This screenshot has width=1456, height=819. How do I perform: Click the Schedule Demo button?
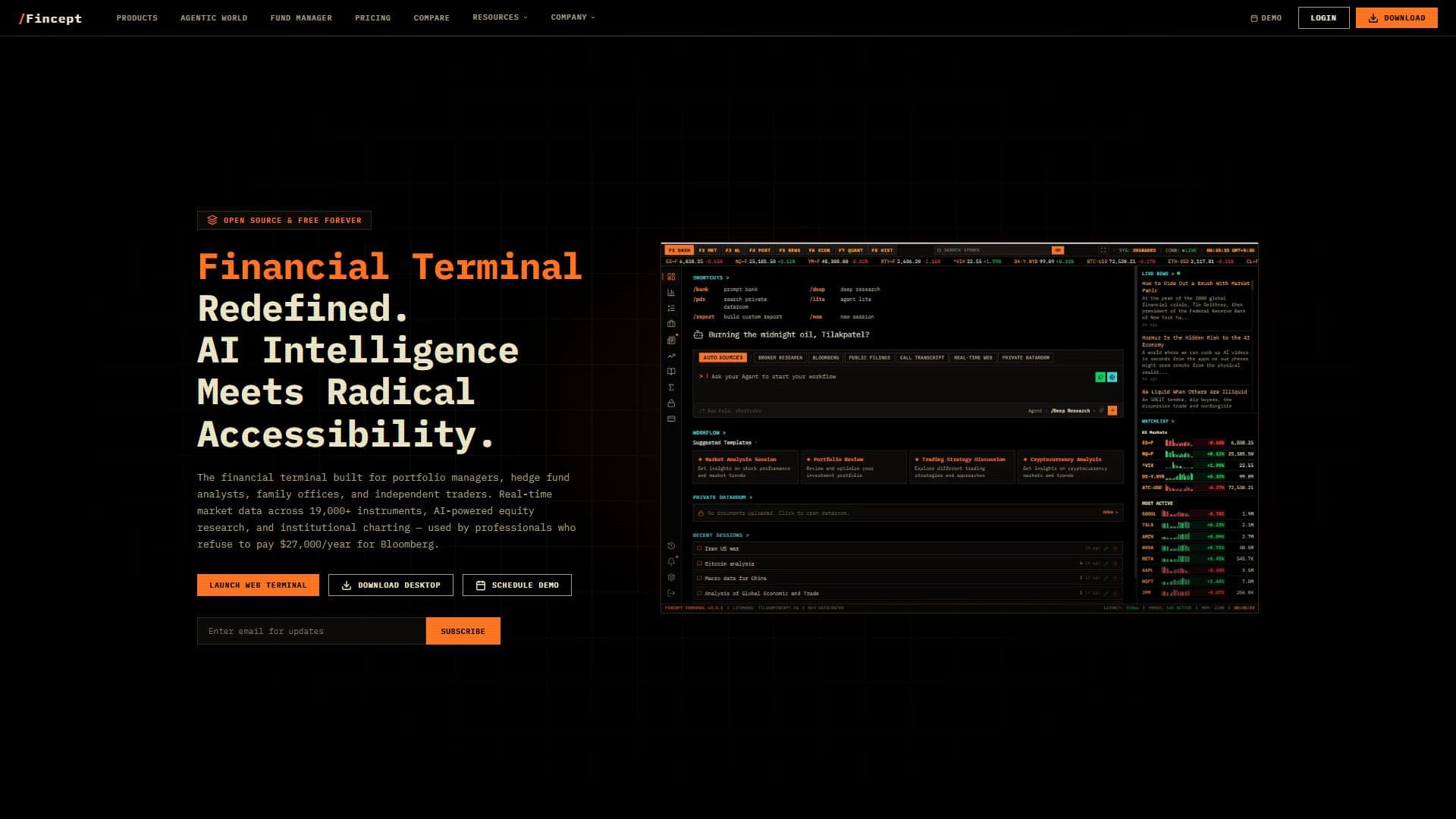(x=517, y=585)
